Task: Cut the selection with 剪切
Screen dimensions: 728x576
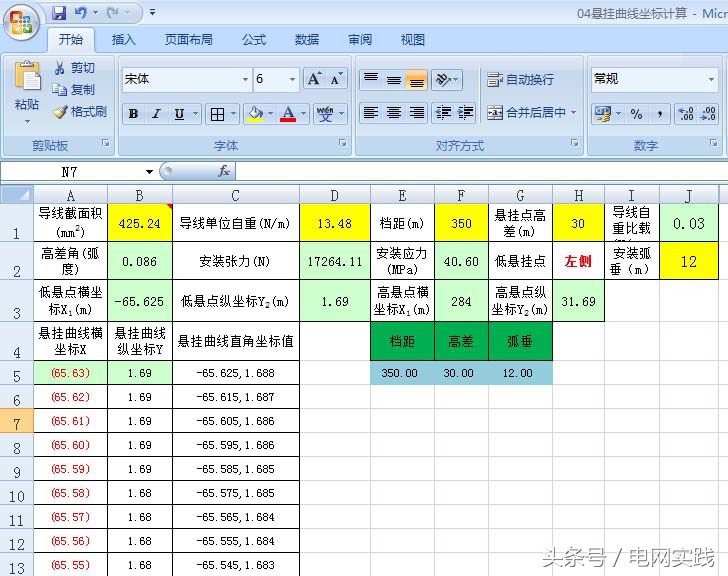Action: [x=75, y=68]
